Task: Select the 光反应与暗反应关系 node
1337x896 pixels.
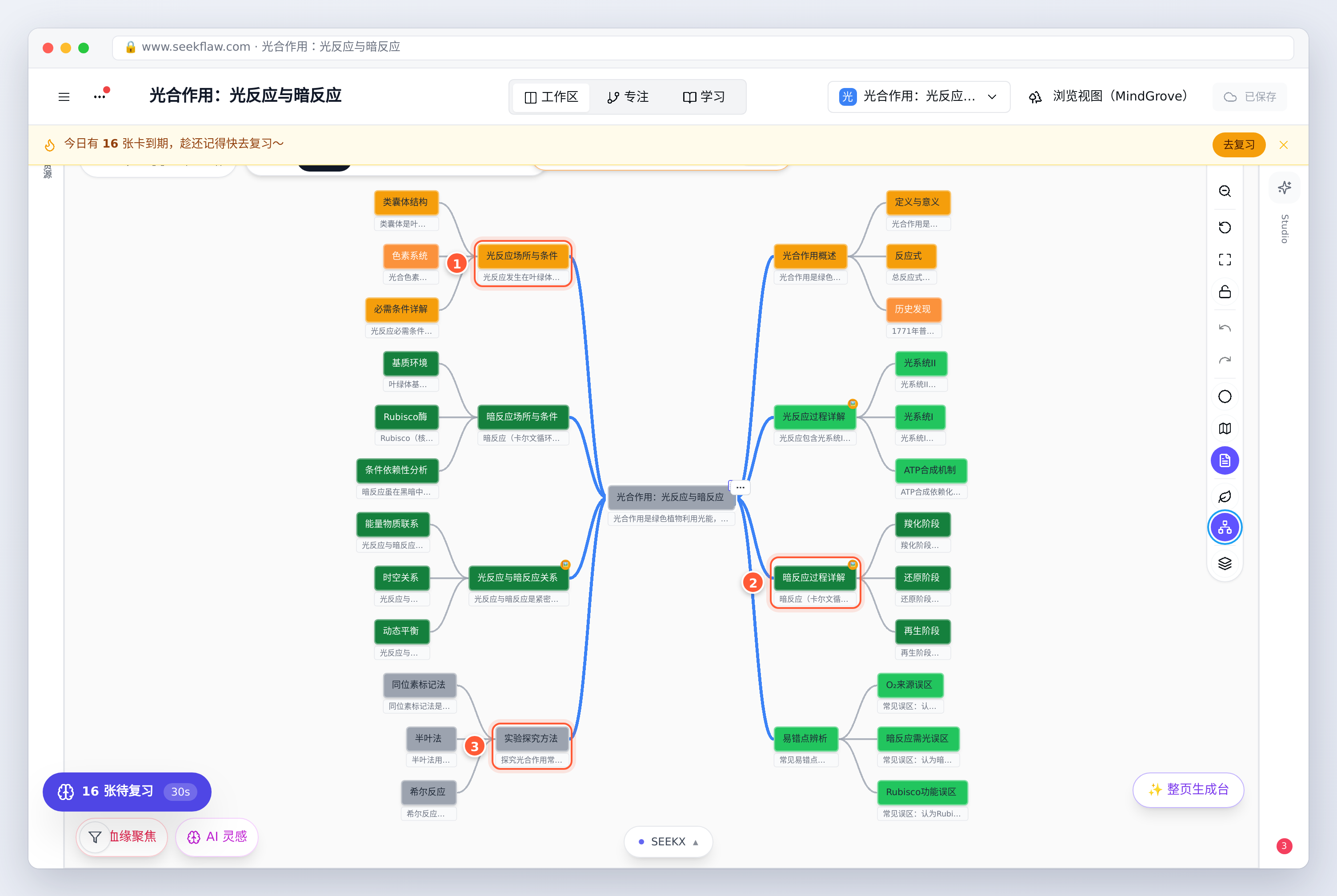Action: [518, 578]
